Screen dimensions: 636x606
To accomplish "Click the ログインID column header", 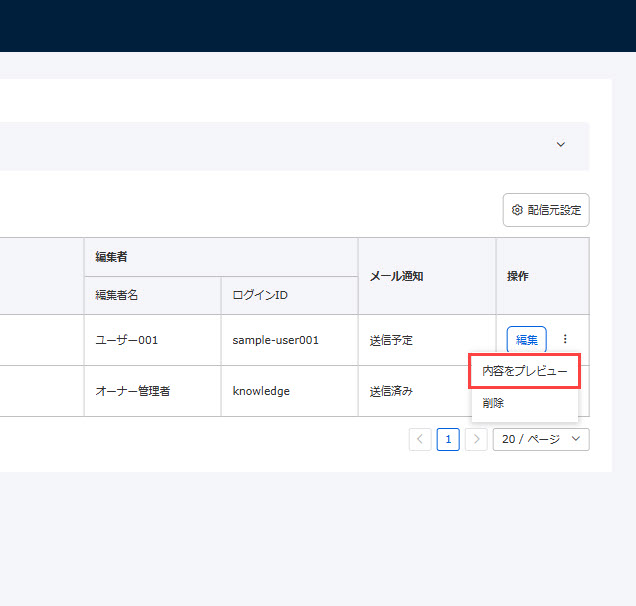I will [x=259, y=296].
